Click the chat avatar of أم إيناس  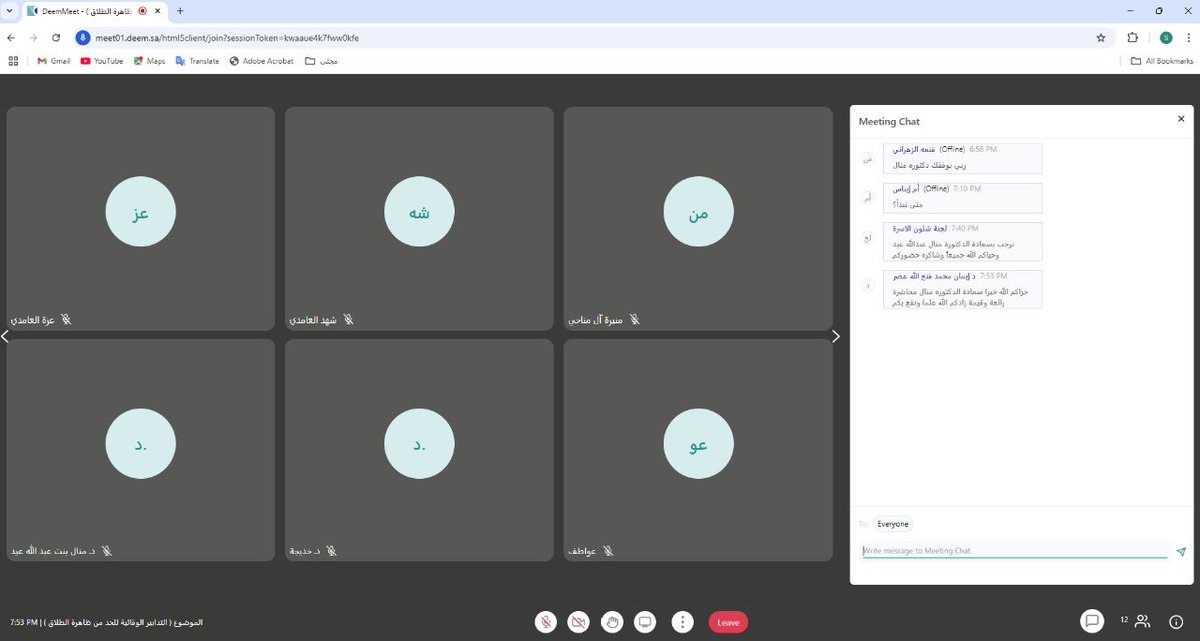tap(868, 198)
